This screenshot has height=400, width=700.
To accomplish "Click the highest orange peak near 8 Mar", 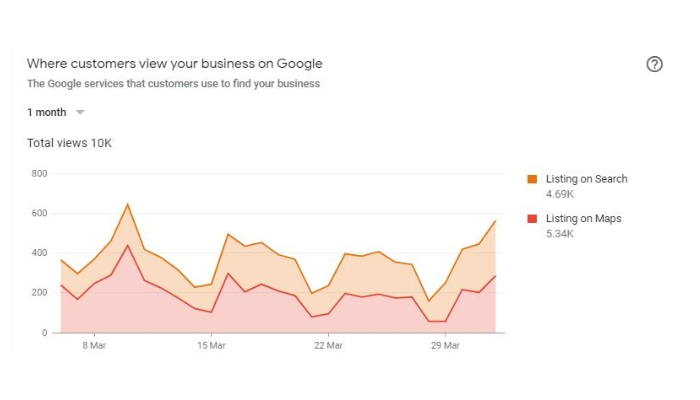I will point(127,204).
